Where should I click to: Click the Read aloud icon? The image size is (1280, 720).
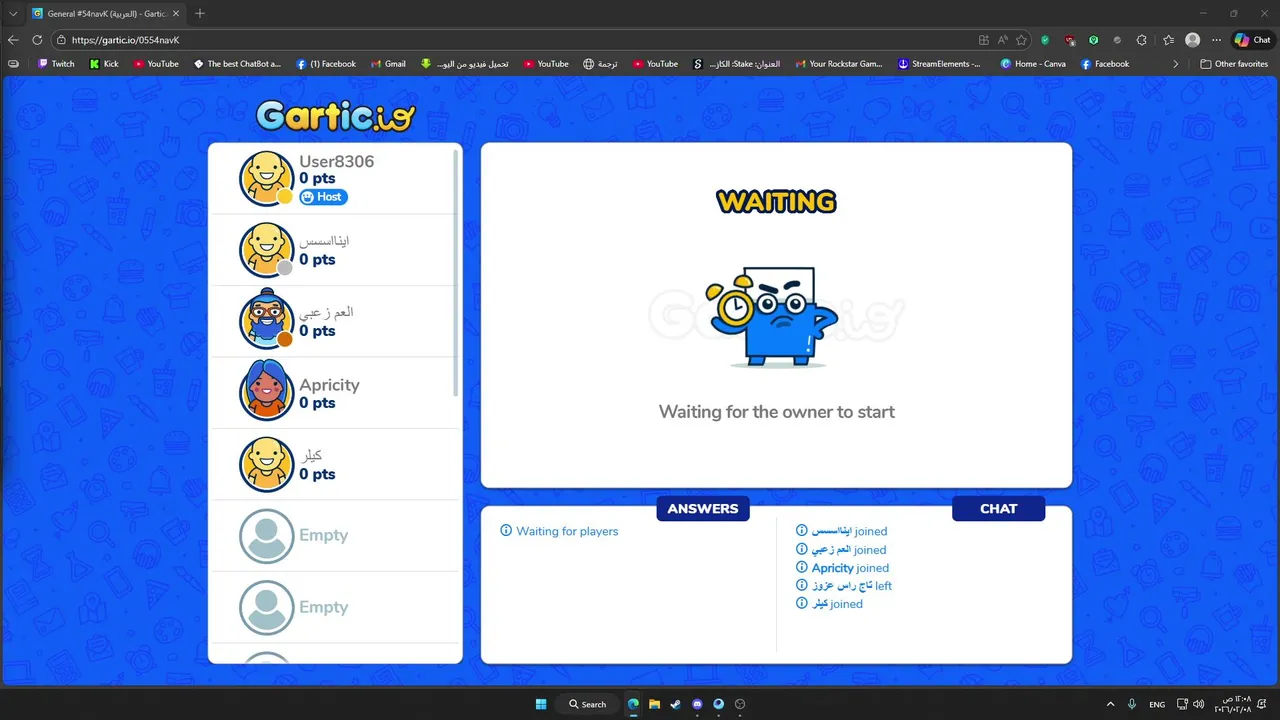pos(1003,40)
